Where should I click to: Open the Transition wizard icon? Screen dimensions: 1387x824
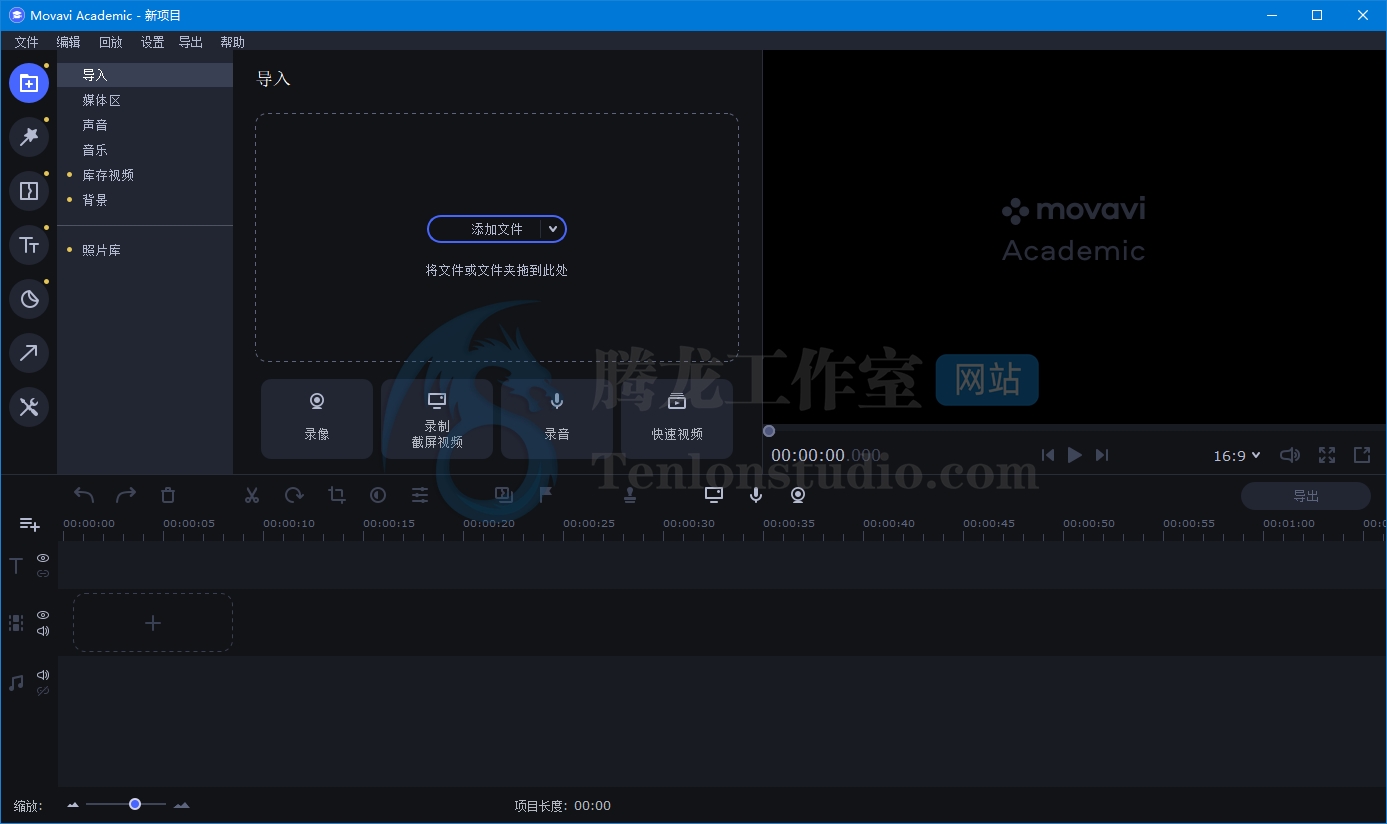pos(504,494)
